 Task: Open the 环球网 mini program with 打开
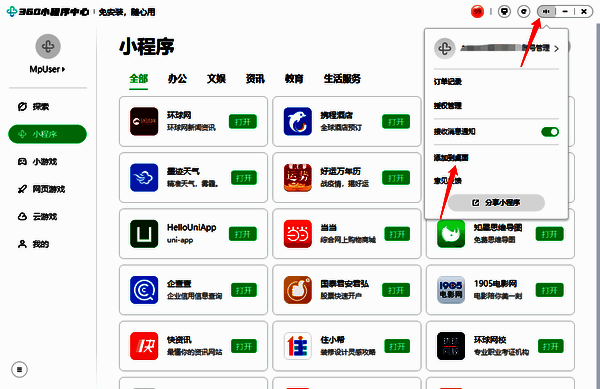(x=243, y=122)
